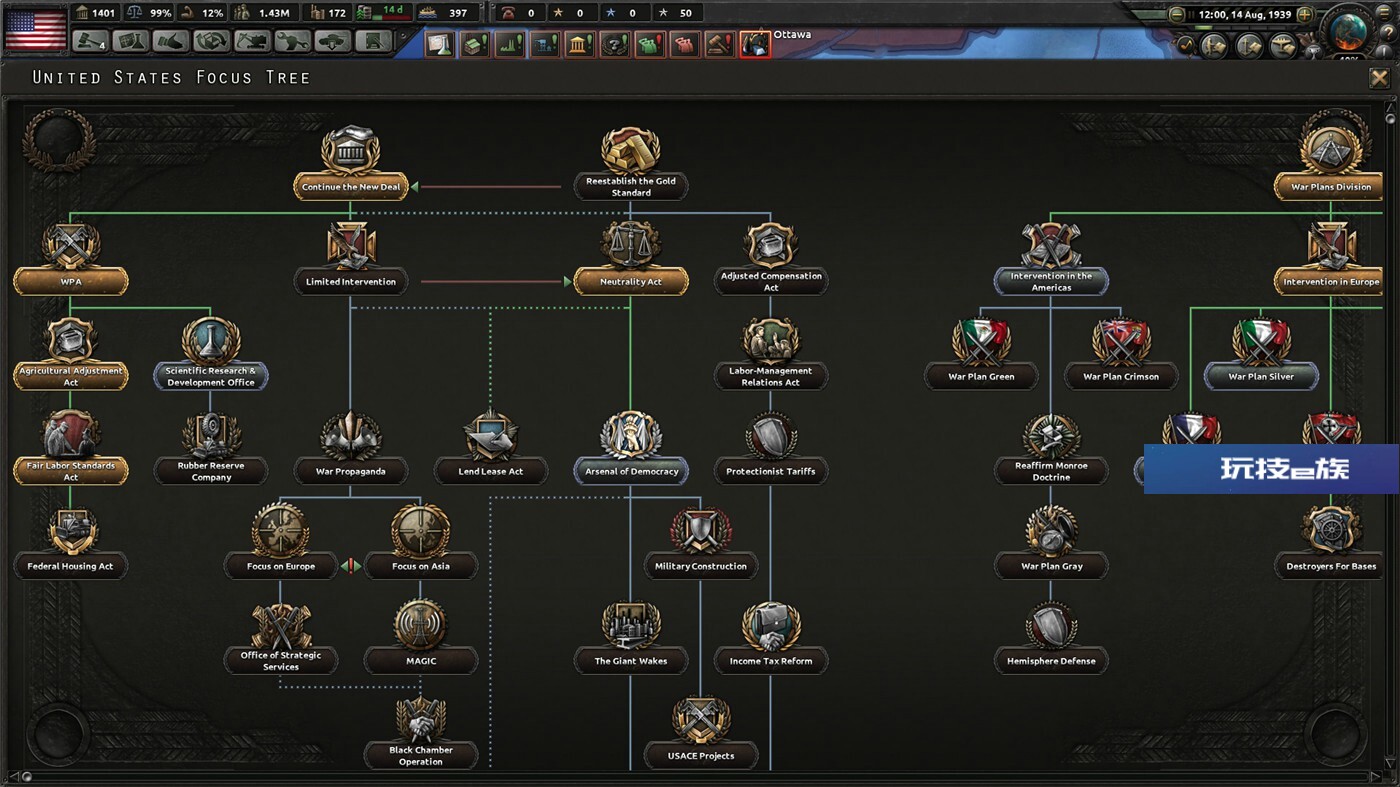Select the War Plan Green focus icon

click(x=981, y=342)
